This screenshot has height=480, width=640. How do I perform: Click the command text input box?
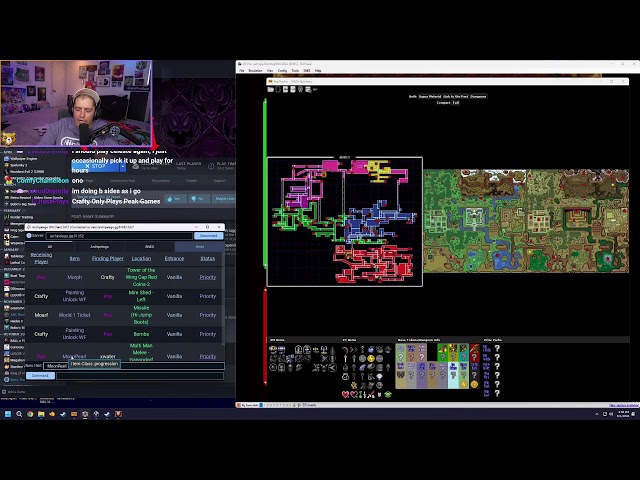pyautogui.click(x=140, y=376)
